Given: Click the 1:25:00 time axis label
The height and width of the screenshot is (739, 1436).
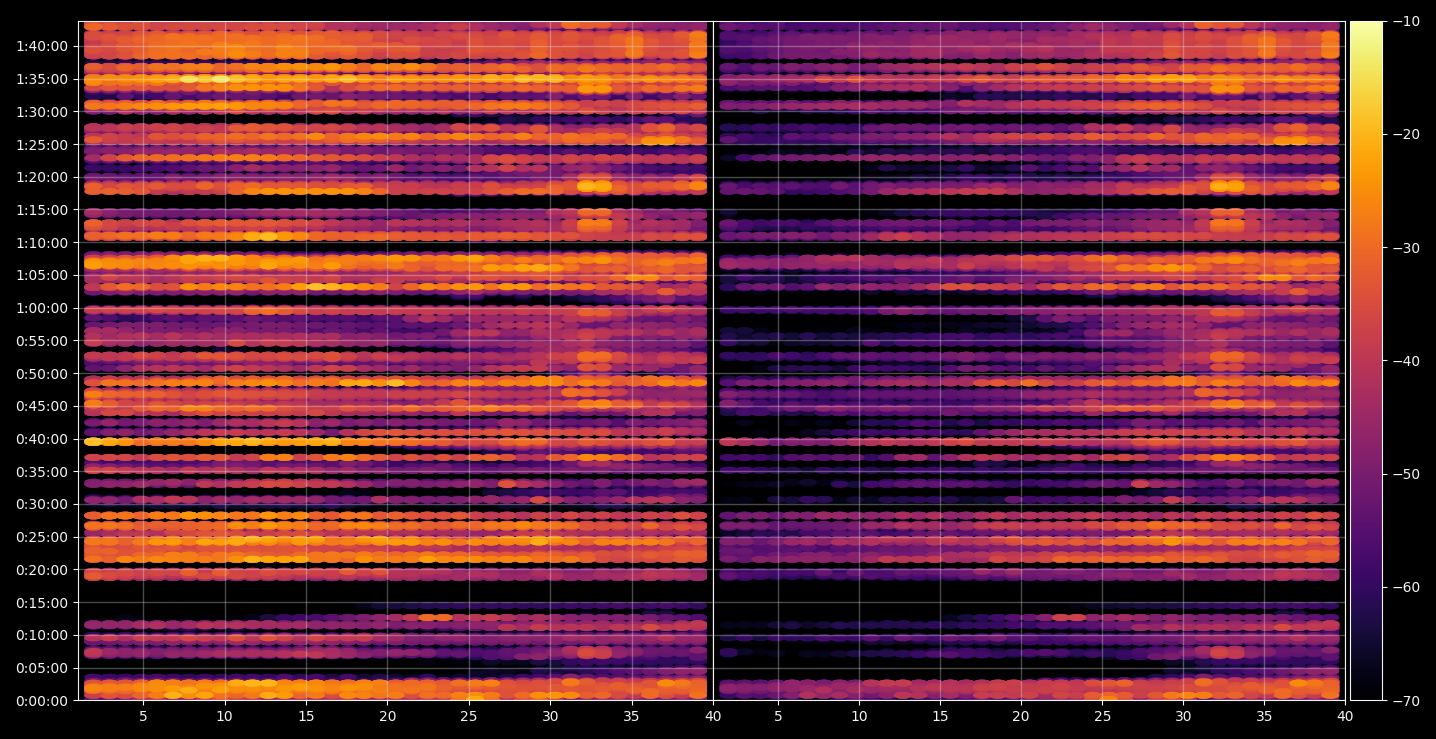Looking at the screenshot, I should (42, 145).
